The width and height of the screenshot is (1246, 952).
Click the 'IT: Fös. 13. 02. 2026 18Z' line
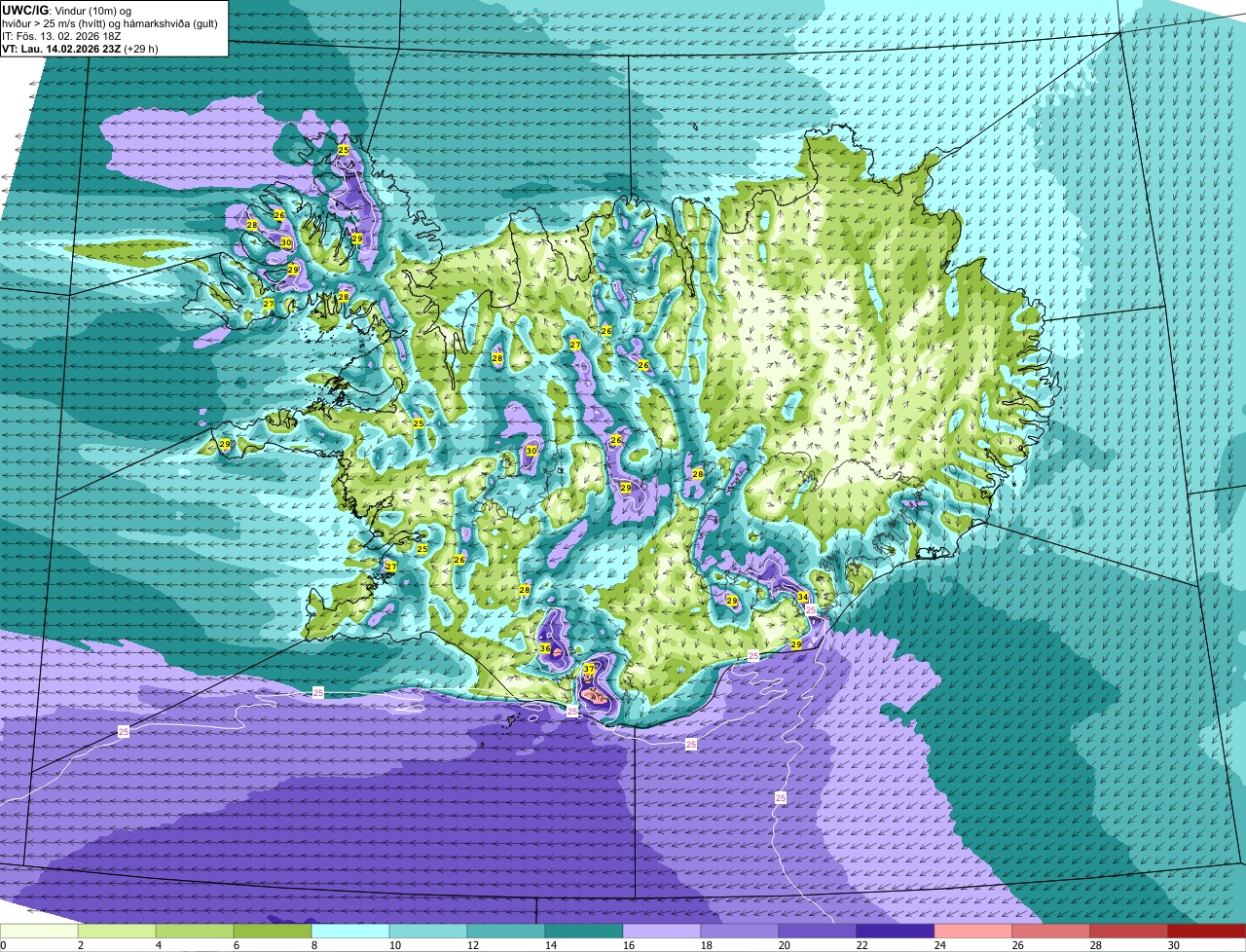pyautogui.click(x=59, y=35)
